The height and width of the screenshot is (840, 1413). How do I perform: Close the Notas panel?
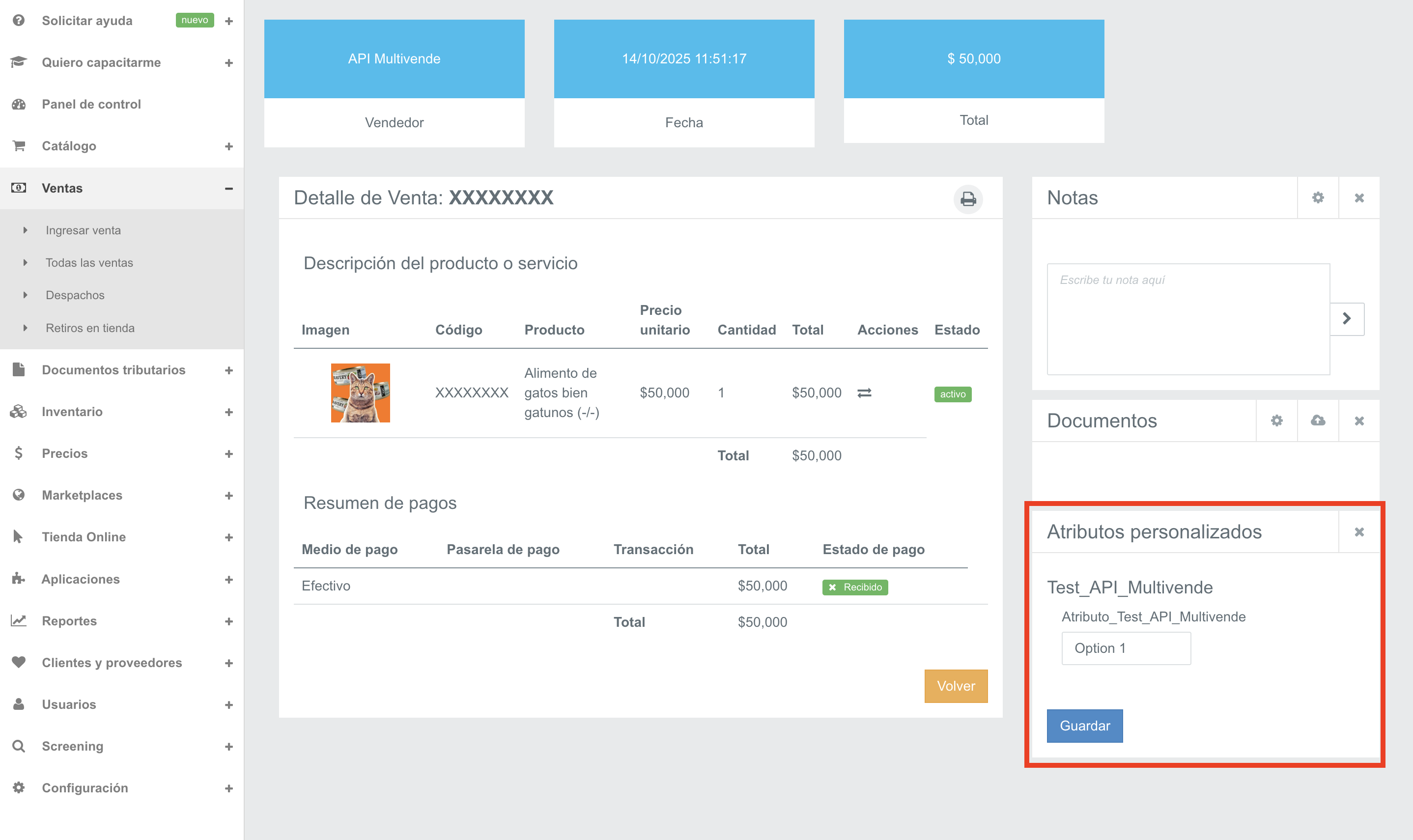pos(1358,197)
